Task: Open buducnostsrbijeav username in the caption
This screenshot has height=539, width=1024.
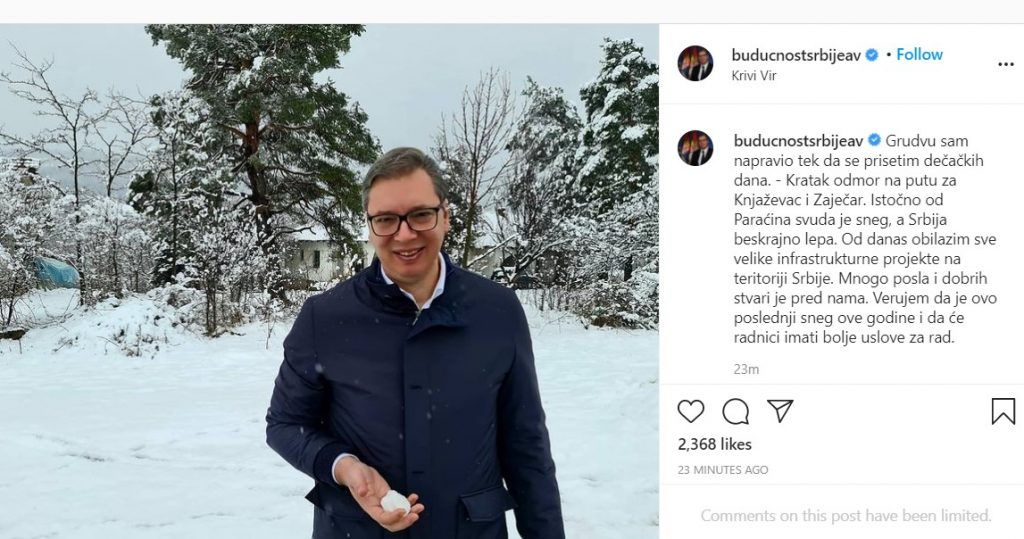Action: tap(799, 140)
